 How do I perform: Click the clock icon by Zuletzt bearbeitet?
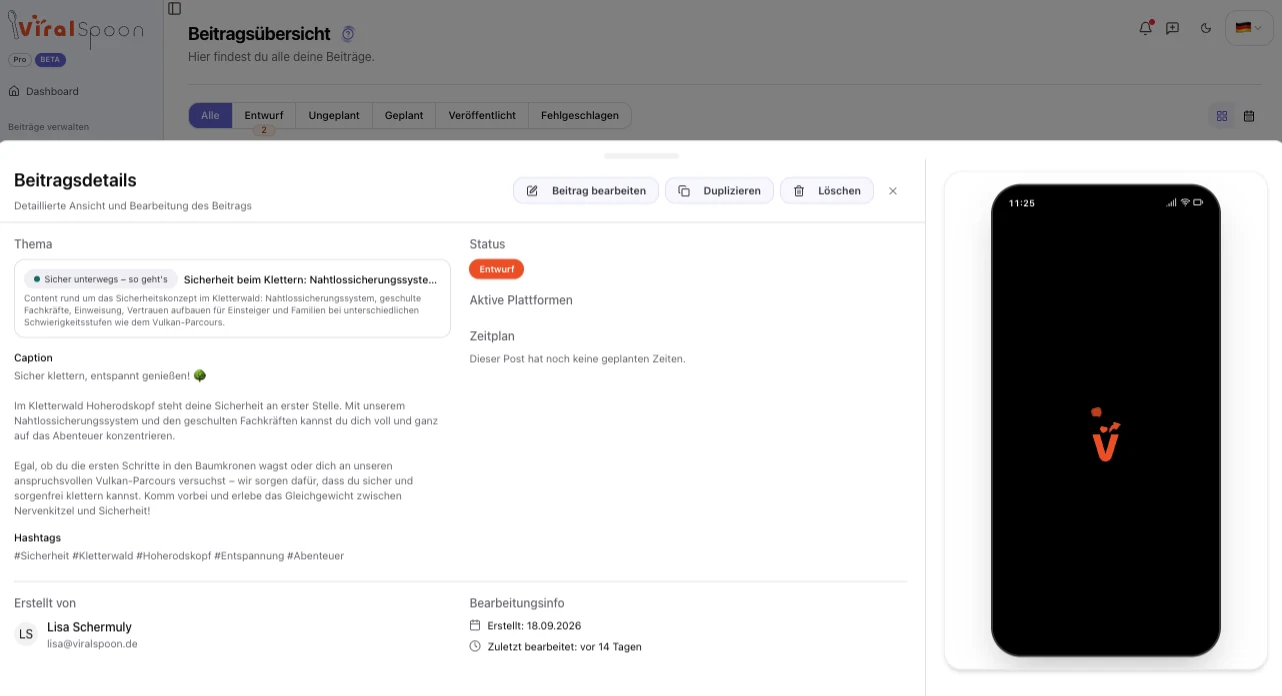click(475, 646)
